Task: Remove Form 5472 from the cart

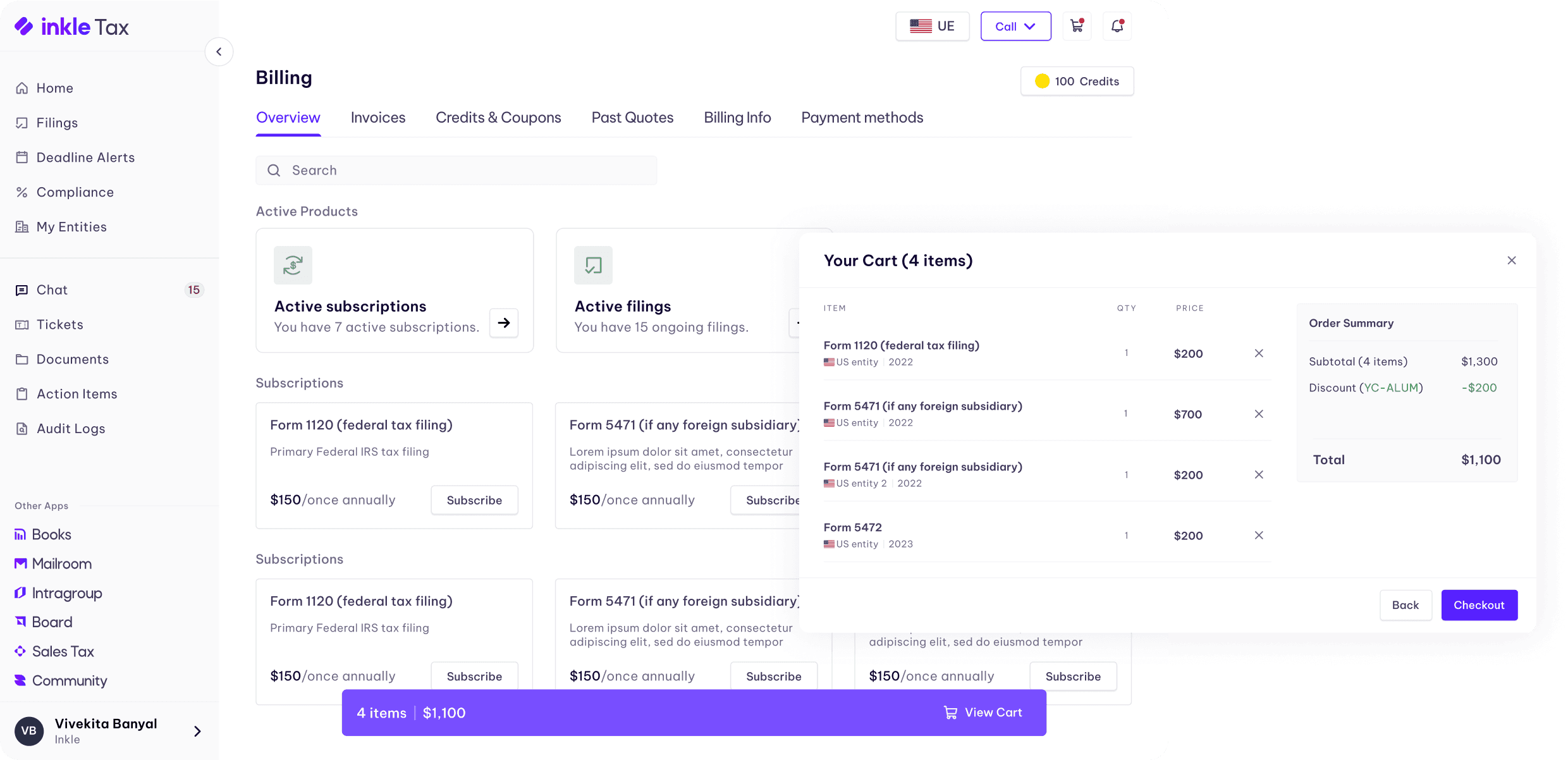Action: (1259, 536)
